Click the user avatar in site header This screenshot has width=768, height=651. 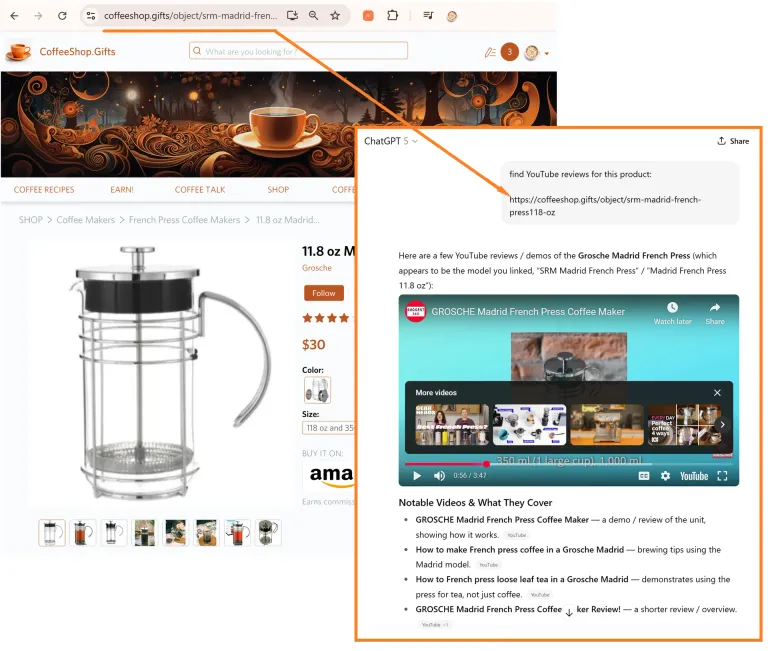tap(531, 52)
